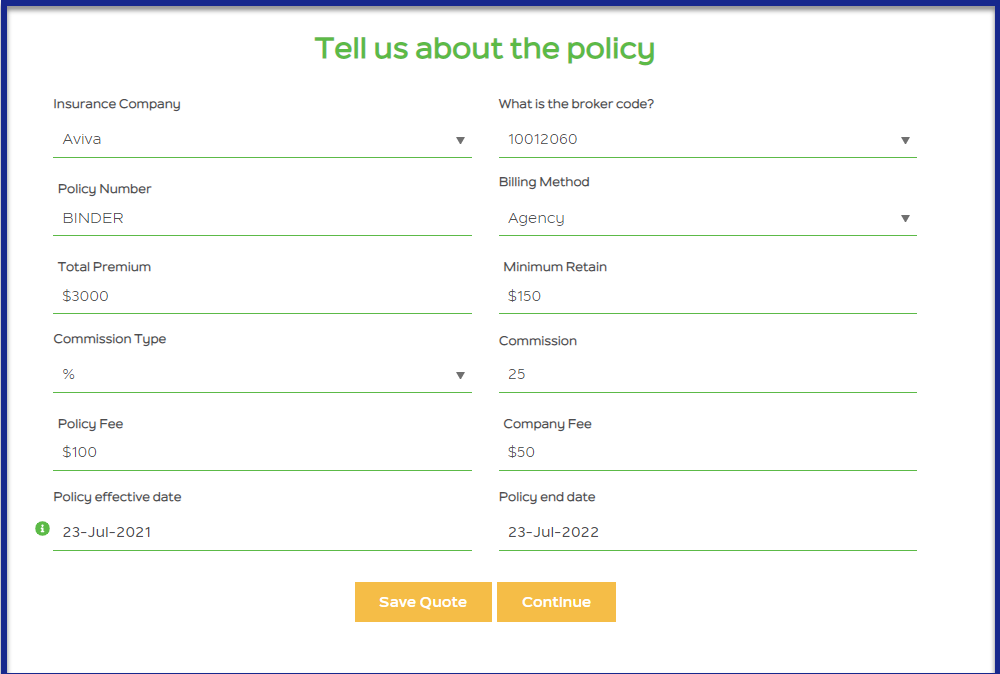The height and width of the screenshot is (674, 1000).
Task: Click the Save Quote button
Action: [423, 602]
